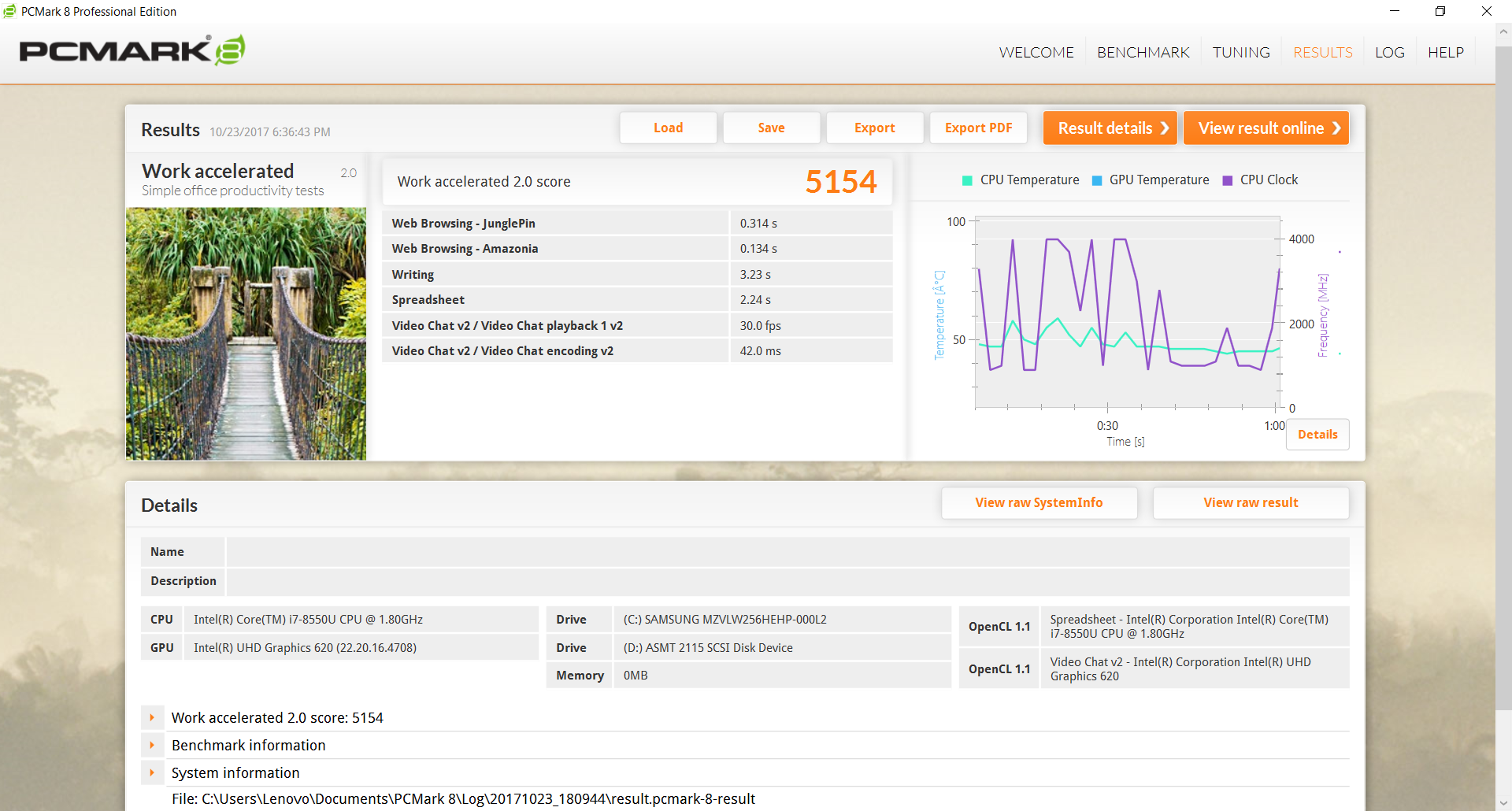
Task: Select the Writing result row
Action: 637,275
